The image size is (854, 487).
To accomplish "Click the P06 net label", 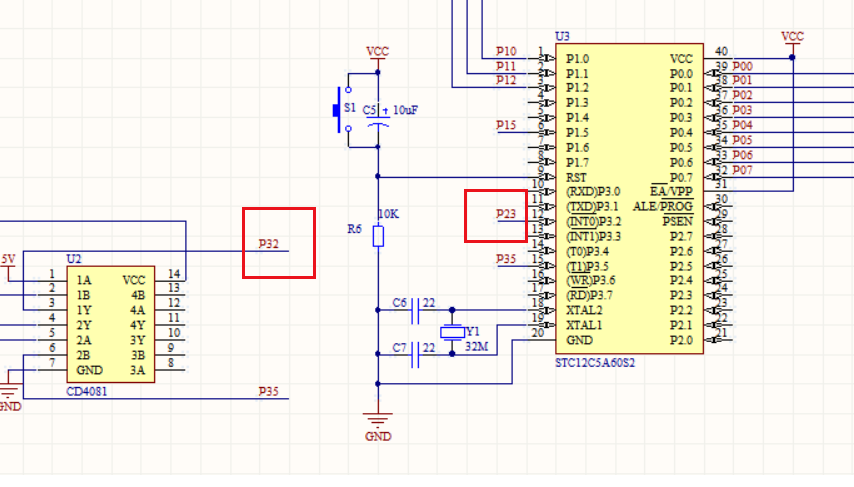I will (x=742, y=155).
